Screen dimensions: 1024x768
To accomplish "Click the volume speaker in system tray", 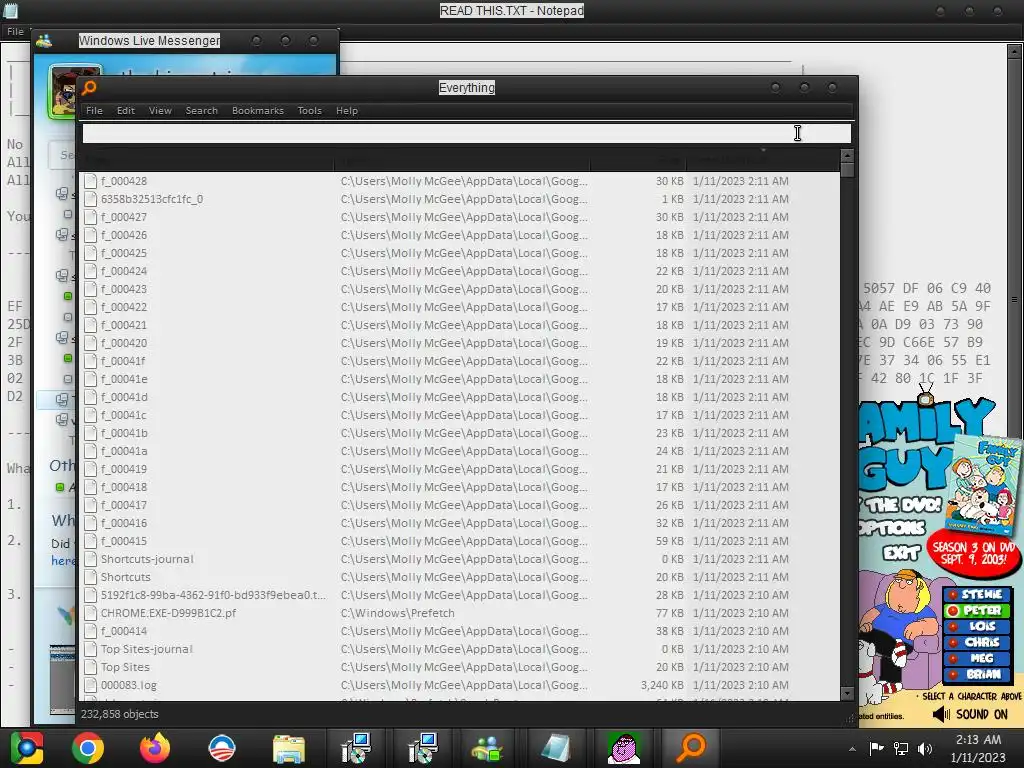I will pos(925,748).
